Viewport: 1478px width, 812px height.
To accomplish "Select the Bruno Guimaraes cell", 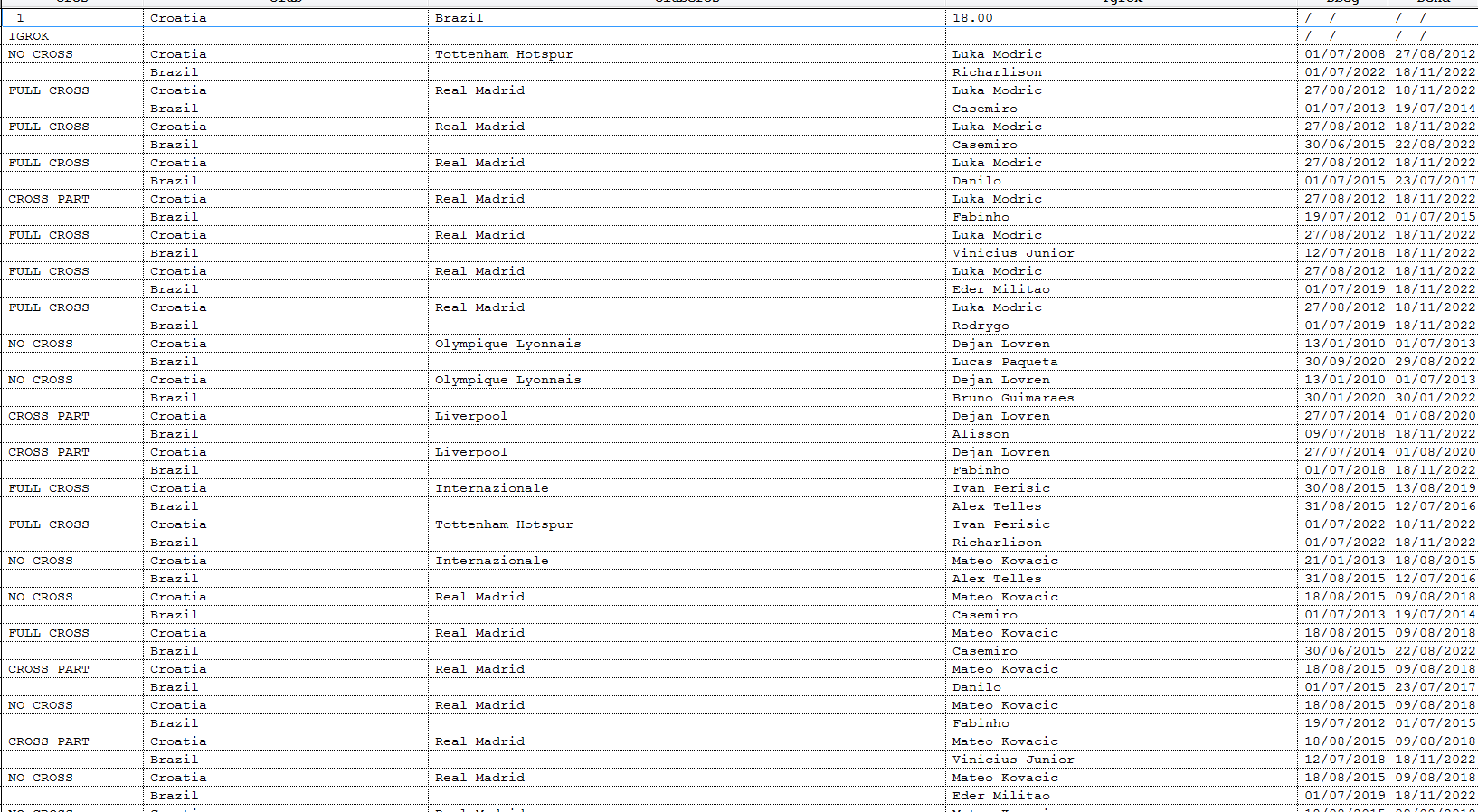I will coord(1013,398).
